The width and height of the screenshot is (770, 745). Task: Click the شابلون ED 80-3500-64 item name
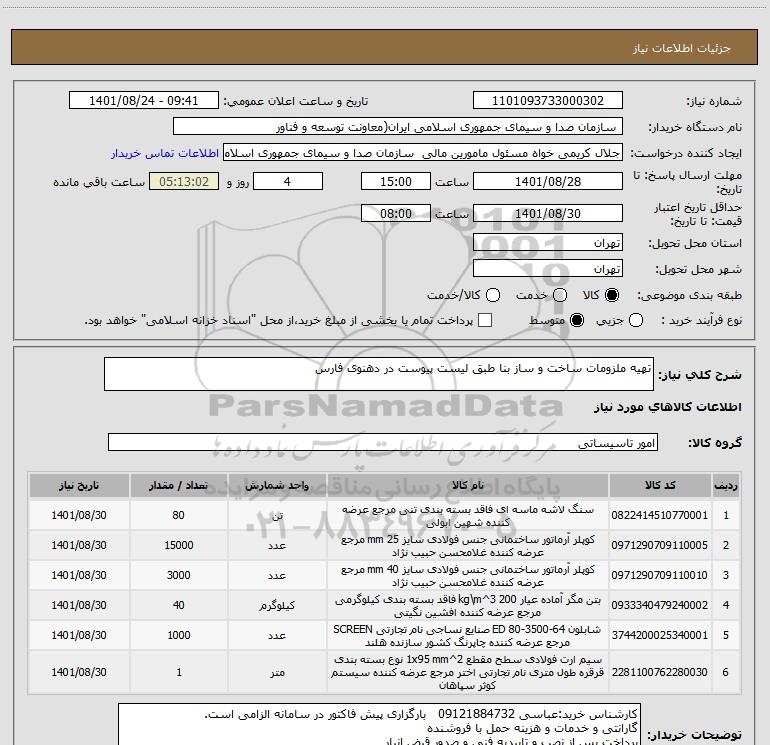468,635
